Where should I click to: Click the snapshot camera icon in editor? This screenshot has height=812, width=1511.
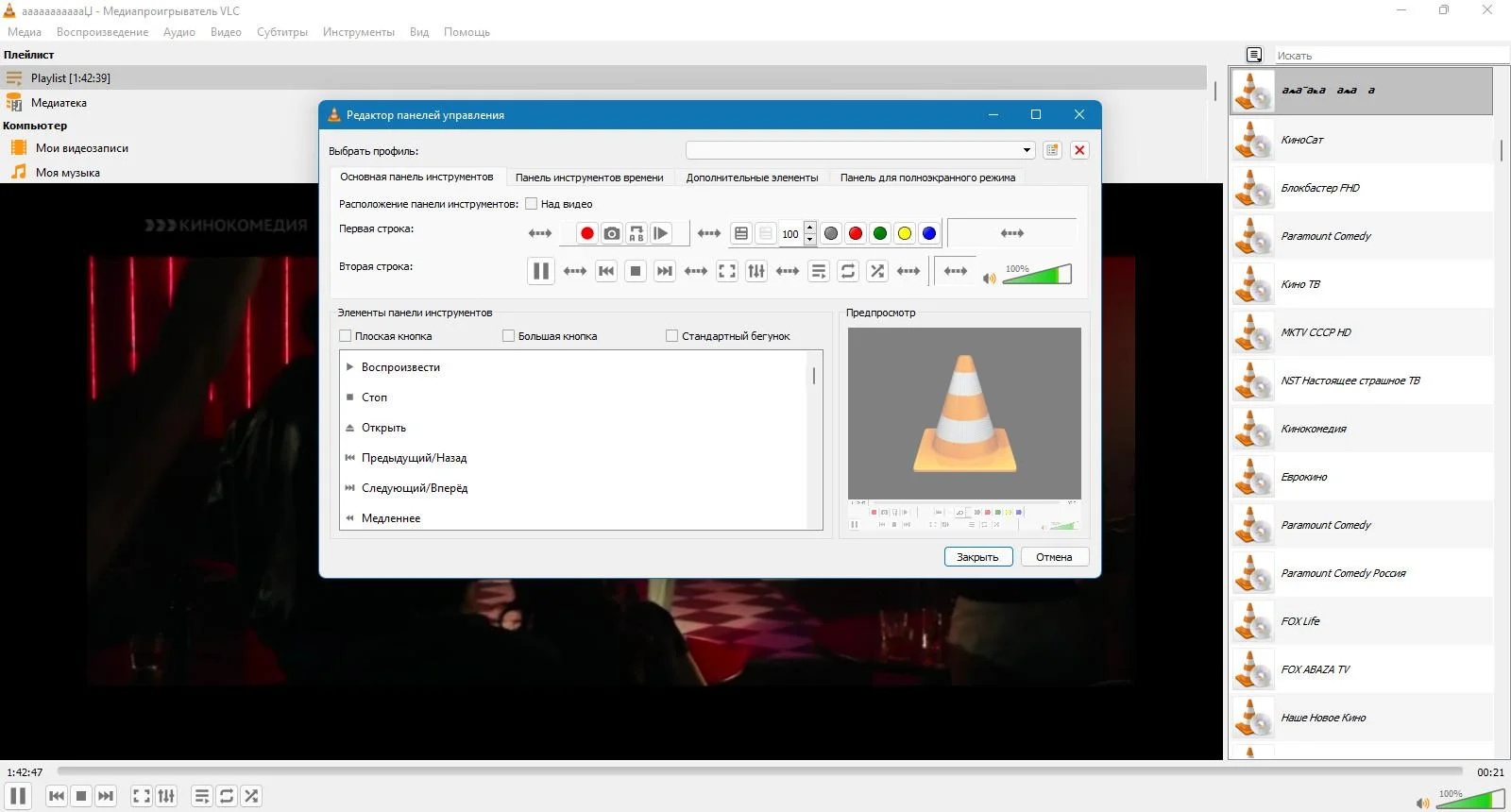pos(612,233)
